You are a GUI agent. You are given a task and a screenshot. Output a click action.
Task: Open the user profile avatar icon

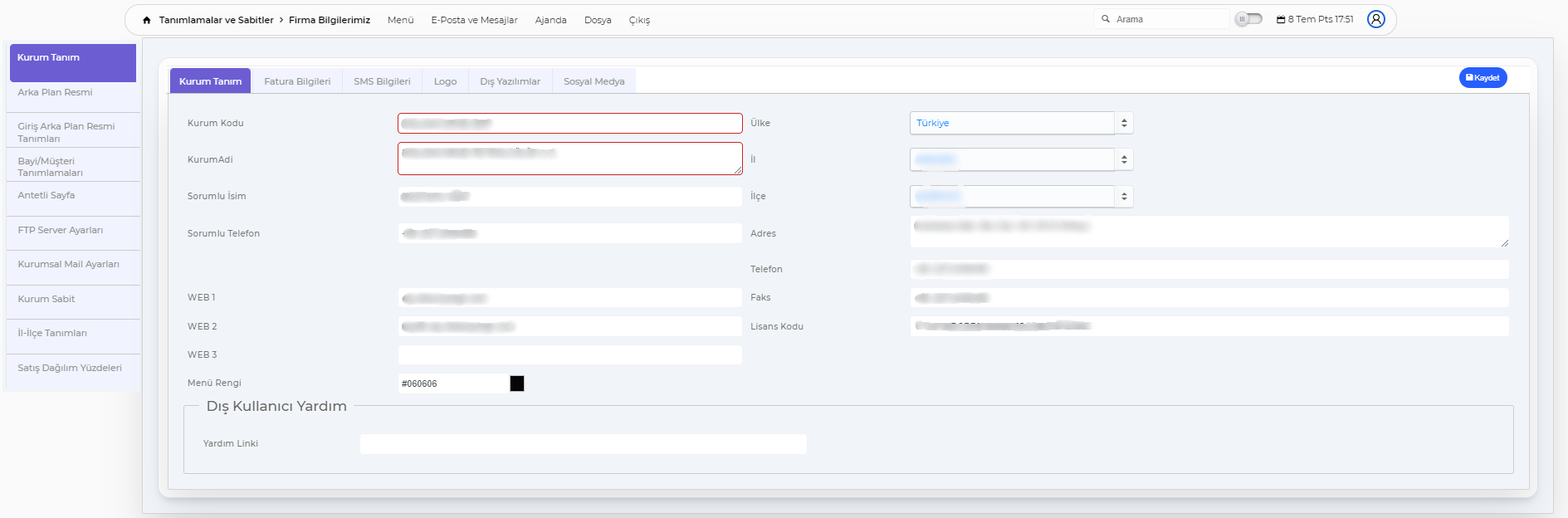coord(1375,19)
